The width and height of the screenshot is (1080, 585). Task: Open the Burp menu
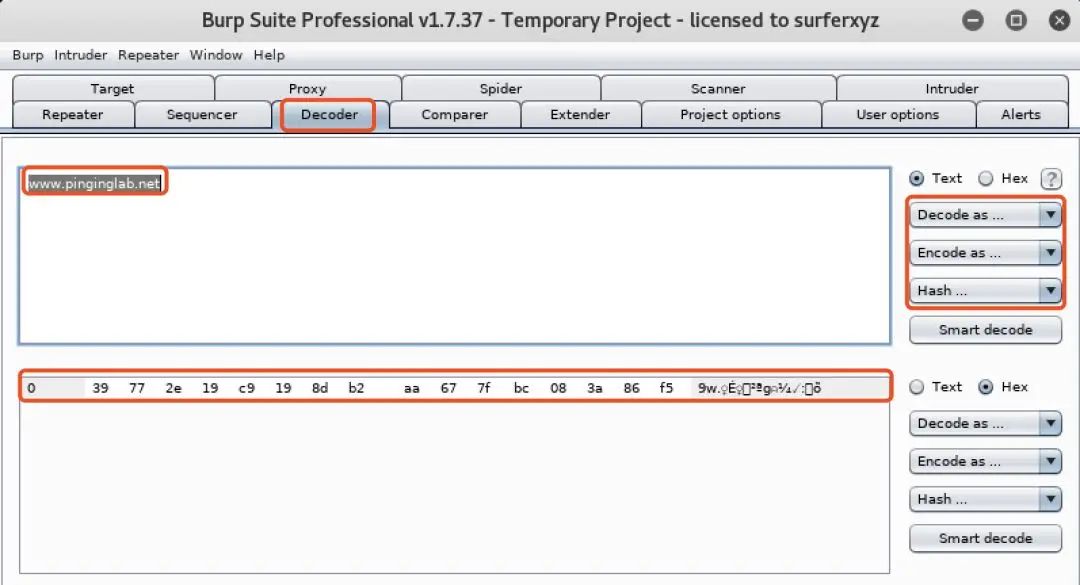pos(28,55)
